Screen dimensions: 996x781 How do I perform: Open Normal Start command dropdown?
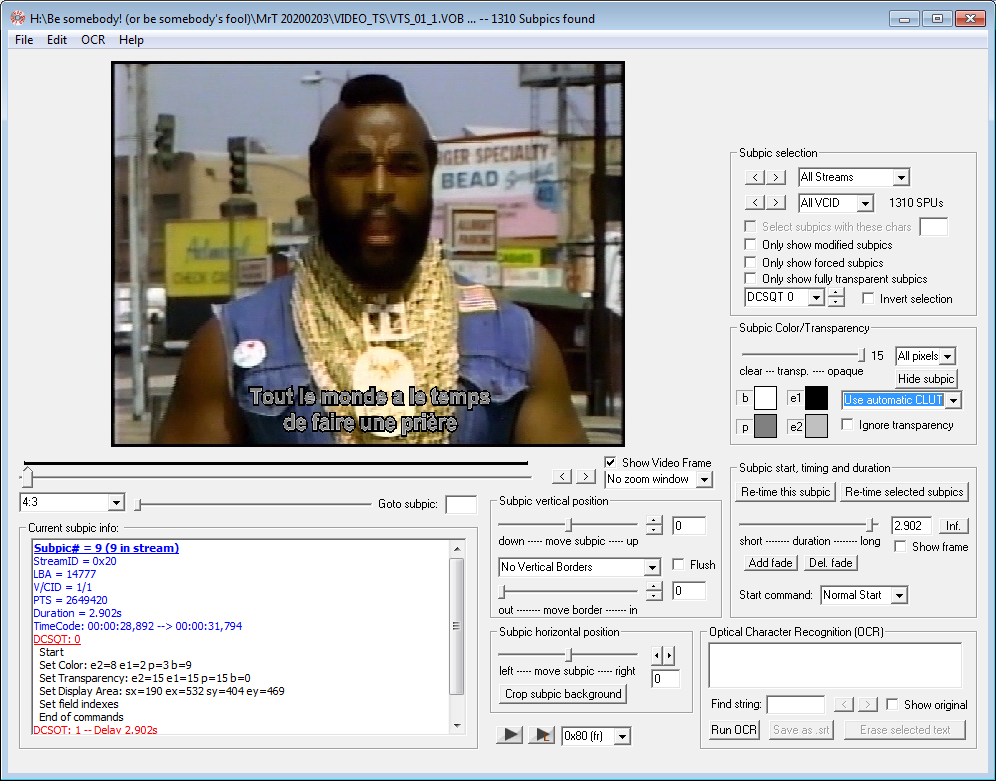coord(899,595)
